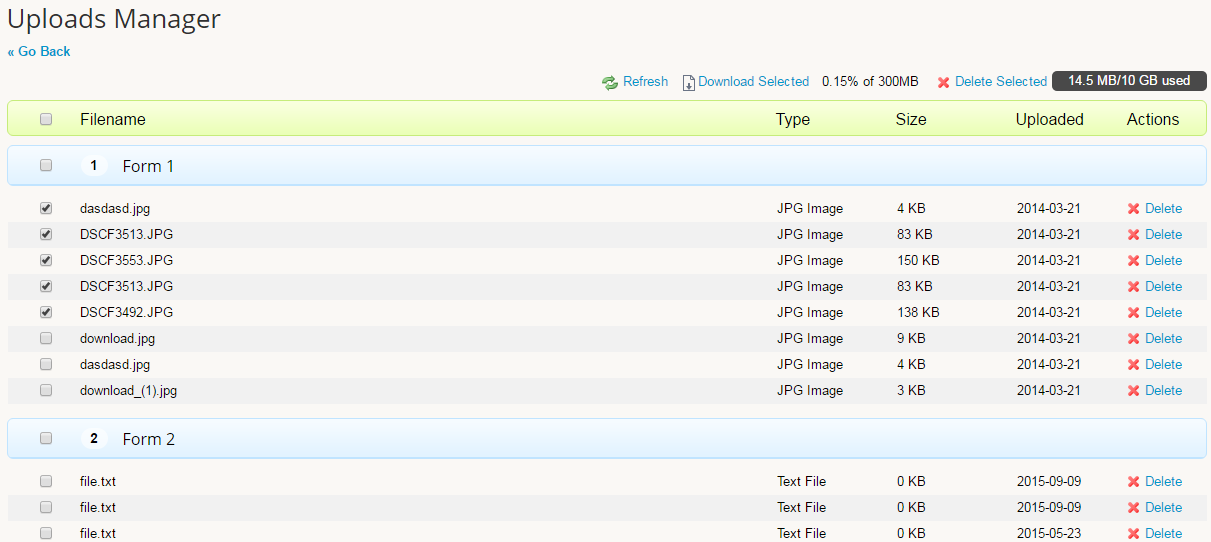Click the 2015-05-23 upload date
Screen dimensions: 1211x542
[x=1049, y=534]
